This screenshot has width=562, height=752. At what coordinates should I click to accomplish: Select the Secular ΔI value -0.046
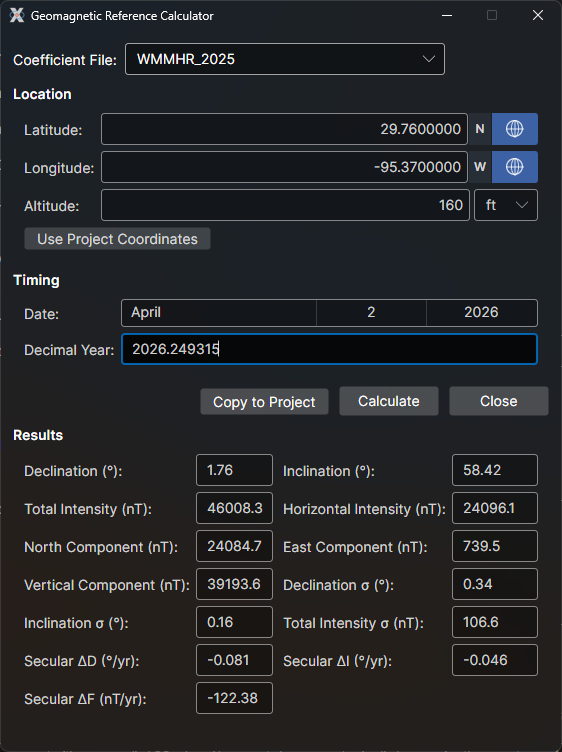pos(495,660)
